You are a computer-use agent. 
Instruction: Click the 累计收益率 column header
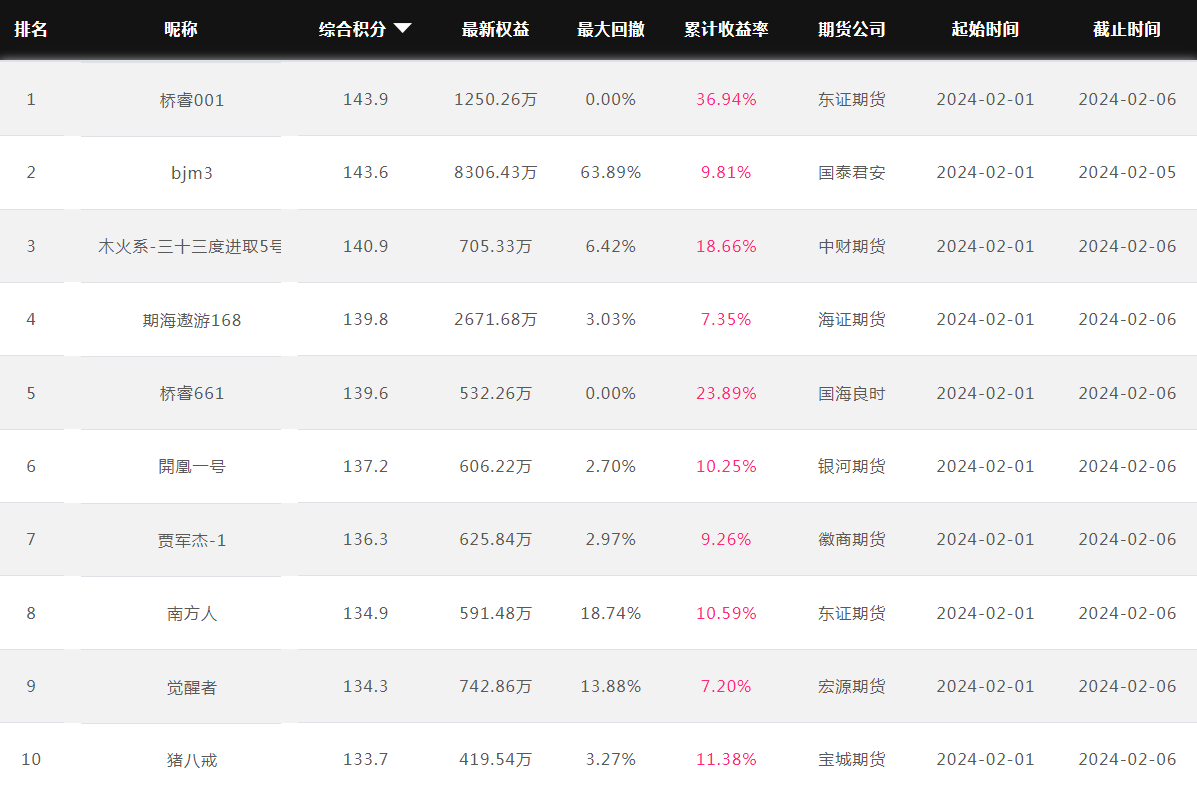(x=726, y=29)
